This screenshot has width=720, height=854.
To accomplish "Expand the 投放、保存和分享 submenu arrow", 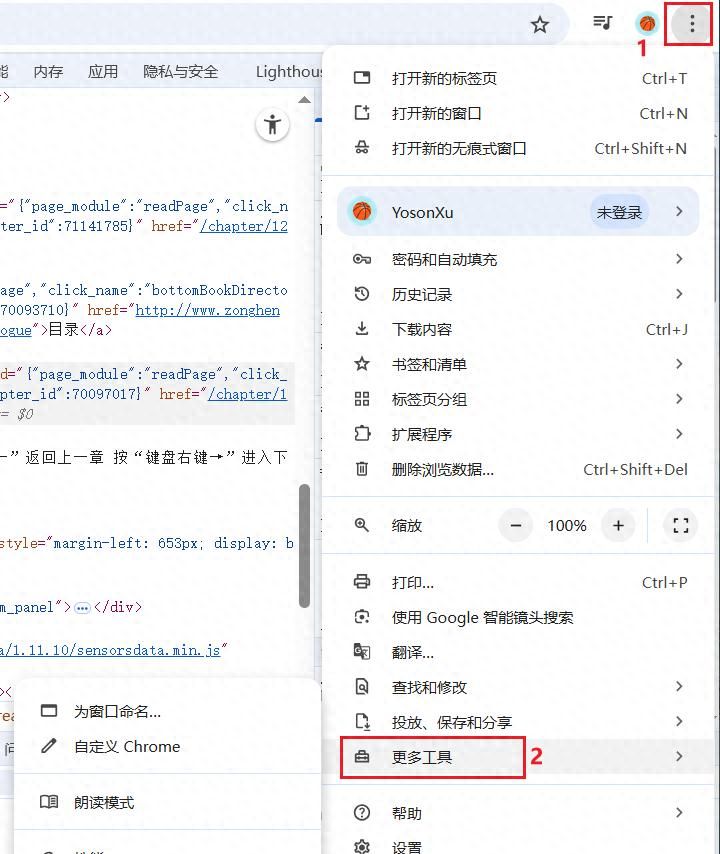I will [679, 722].
